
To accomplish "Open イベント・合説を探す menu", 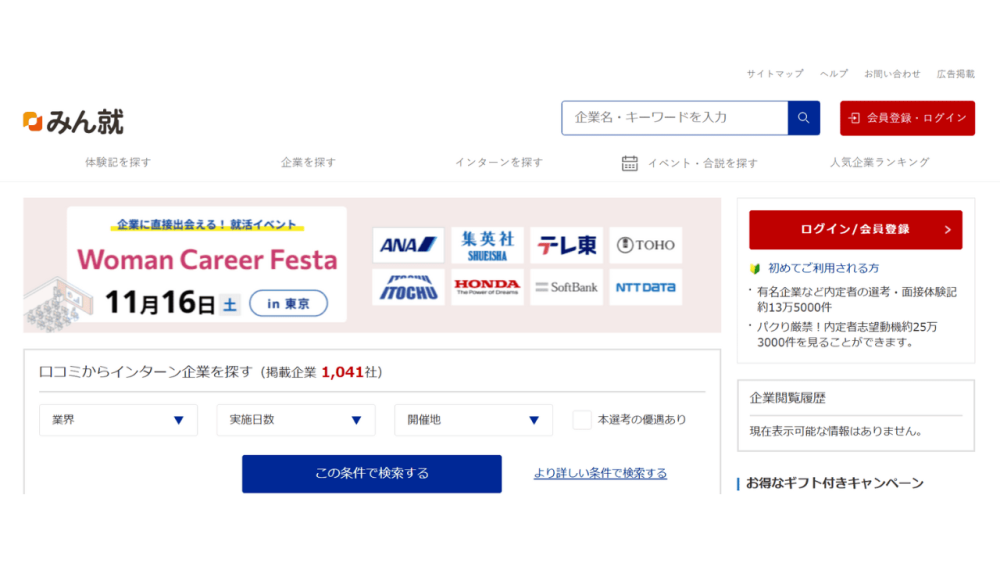I will (x=703, y=163).
